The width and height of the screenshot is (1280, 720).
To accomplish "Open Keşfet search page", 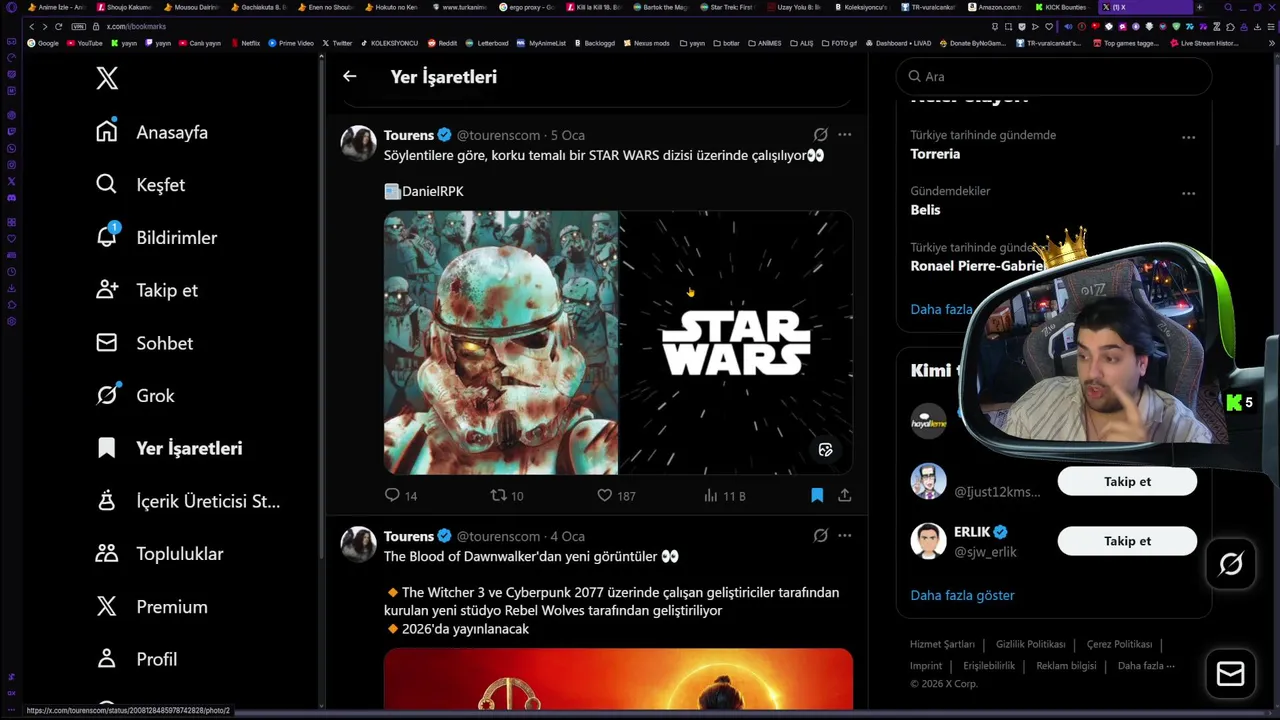I will [140, 185].
